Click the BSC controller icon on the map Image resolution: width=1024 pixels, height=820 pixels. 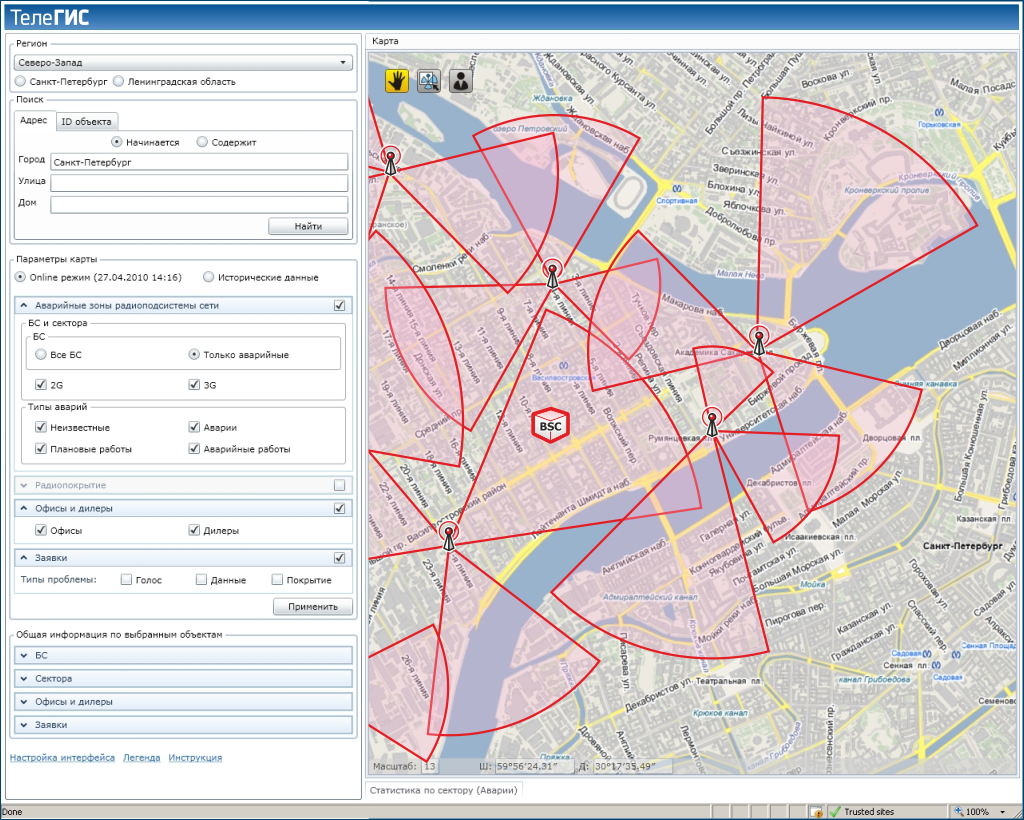pyautogui.click(x=551, y=425)
